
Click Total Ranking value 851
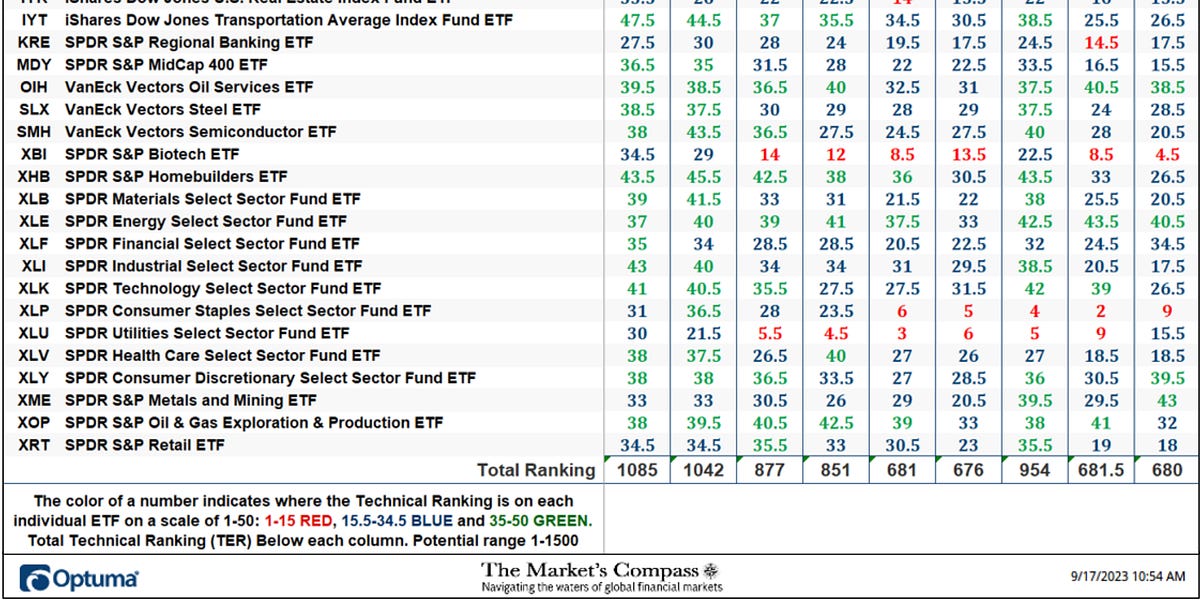click(x=835, y=470)
